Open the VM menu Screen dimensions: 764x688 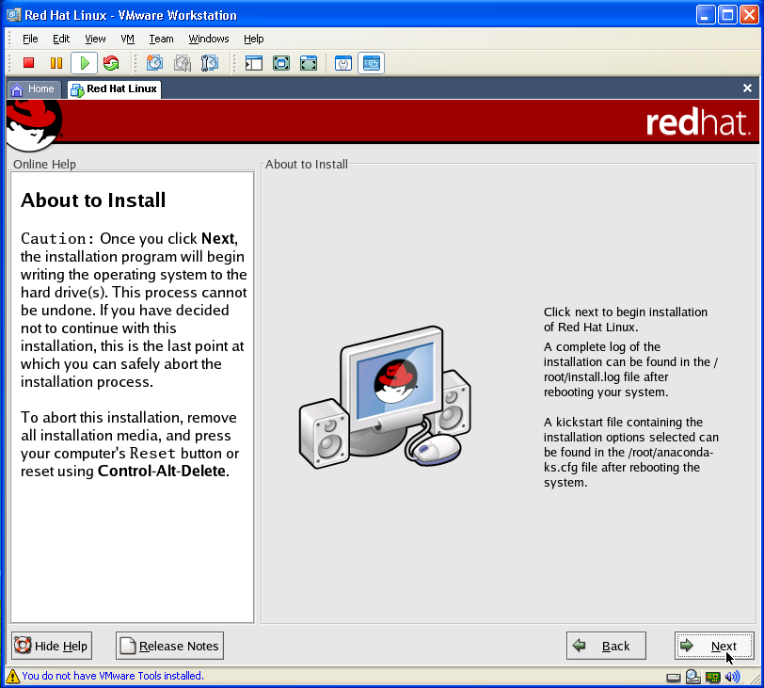coord(127,39)
